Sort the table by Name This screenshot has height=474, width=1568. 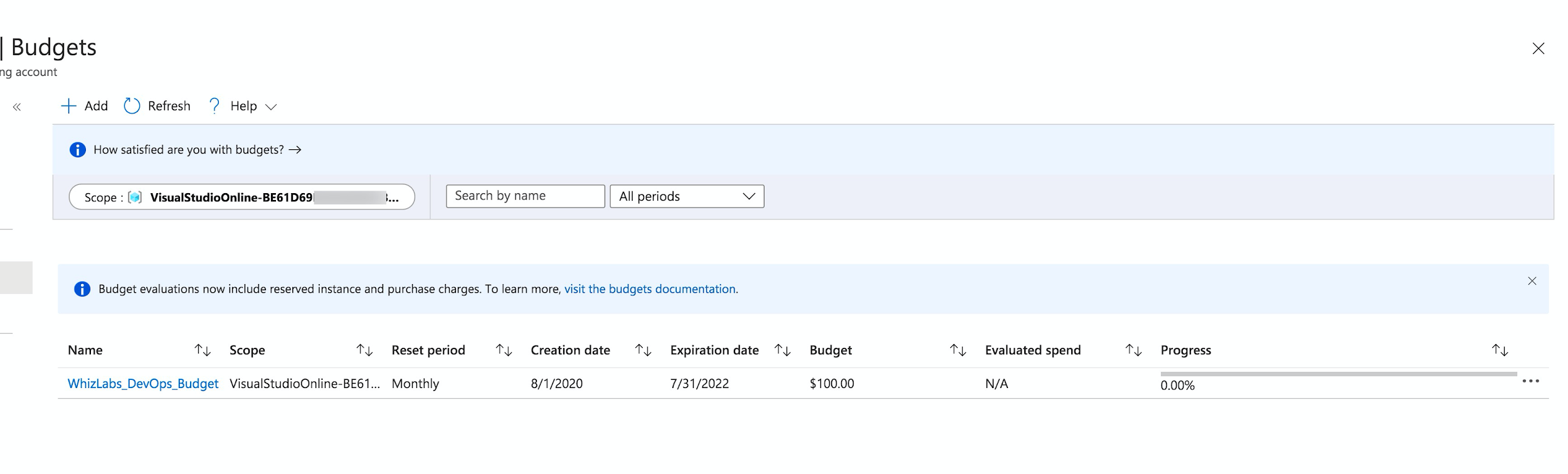tap(203, 350)
